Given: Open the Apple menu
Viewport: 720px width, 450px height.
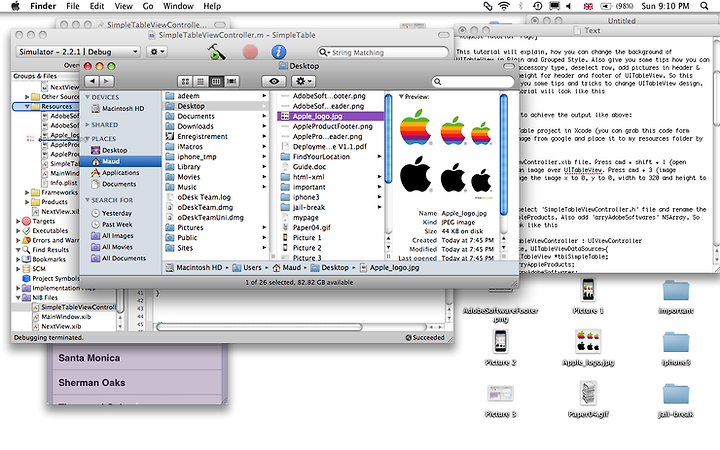Looking at the screenshot, I should point(15,6).
